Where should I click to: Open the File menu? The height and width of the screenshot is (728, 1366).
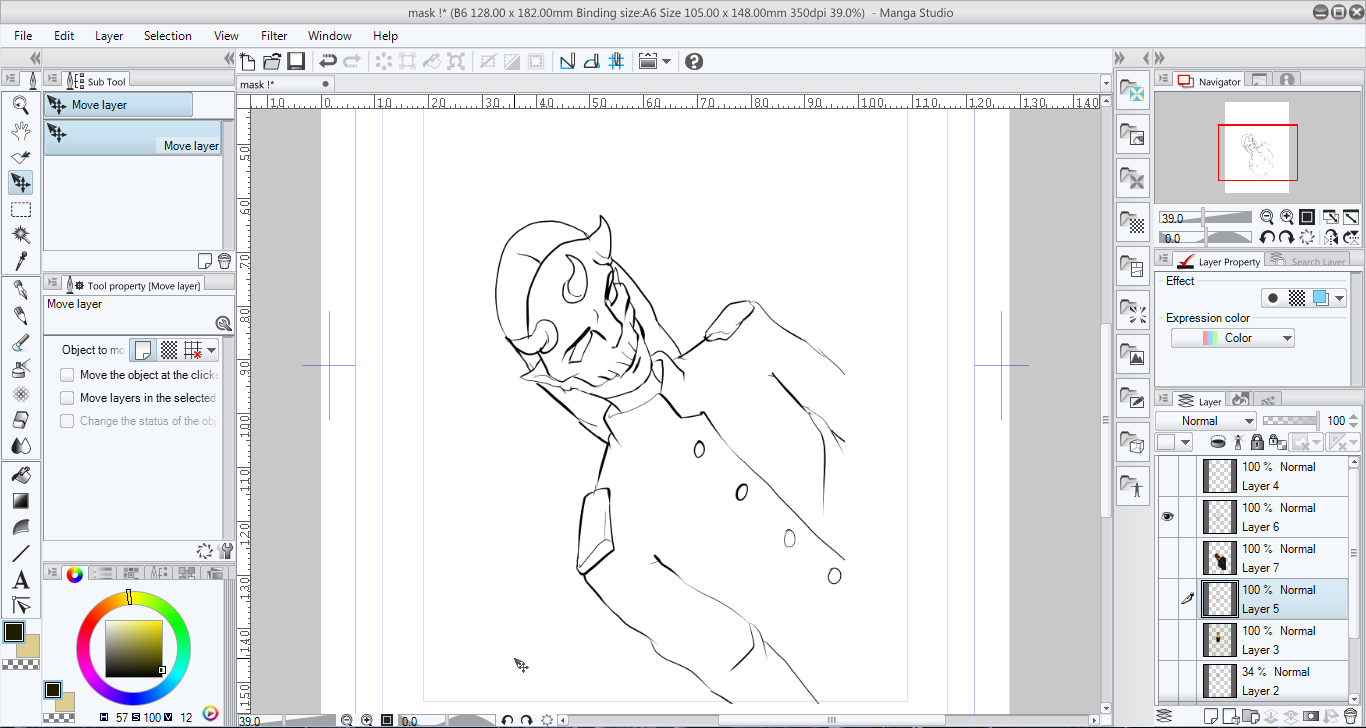(x=23, y=36)
